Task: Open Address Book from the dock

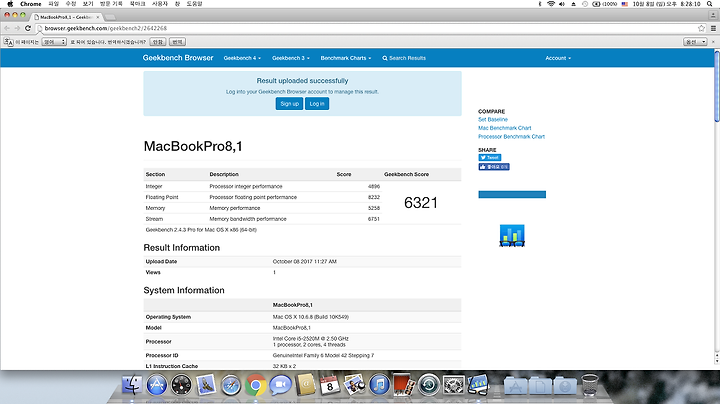Action: pos(305,385)
